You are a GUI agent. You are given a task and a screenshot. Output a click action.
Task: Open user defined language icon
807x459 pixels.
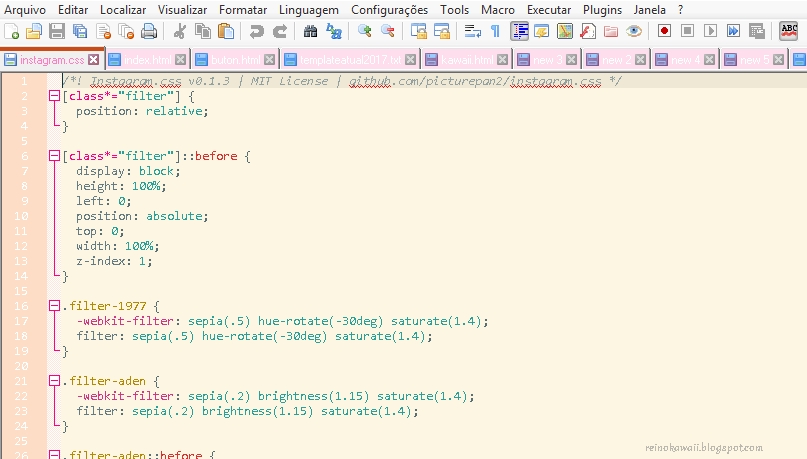click(x=541, y=31)
